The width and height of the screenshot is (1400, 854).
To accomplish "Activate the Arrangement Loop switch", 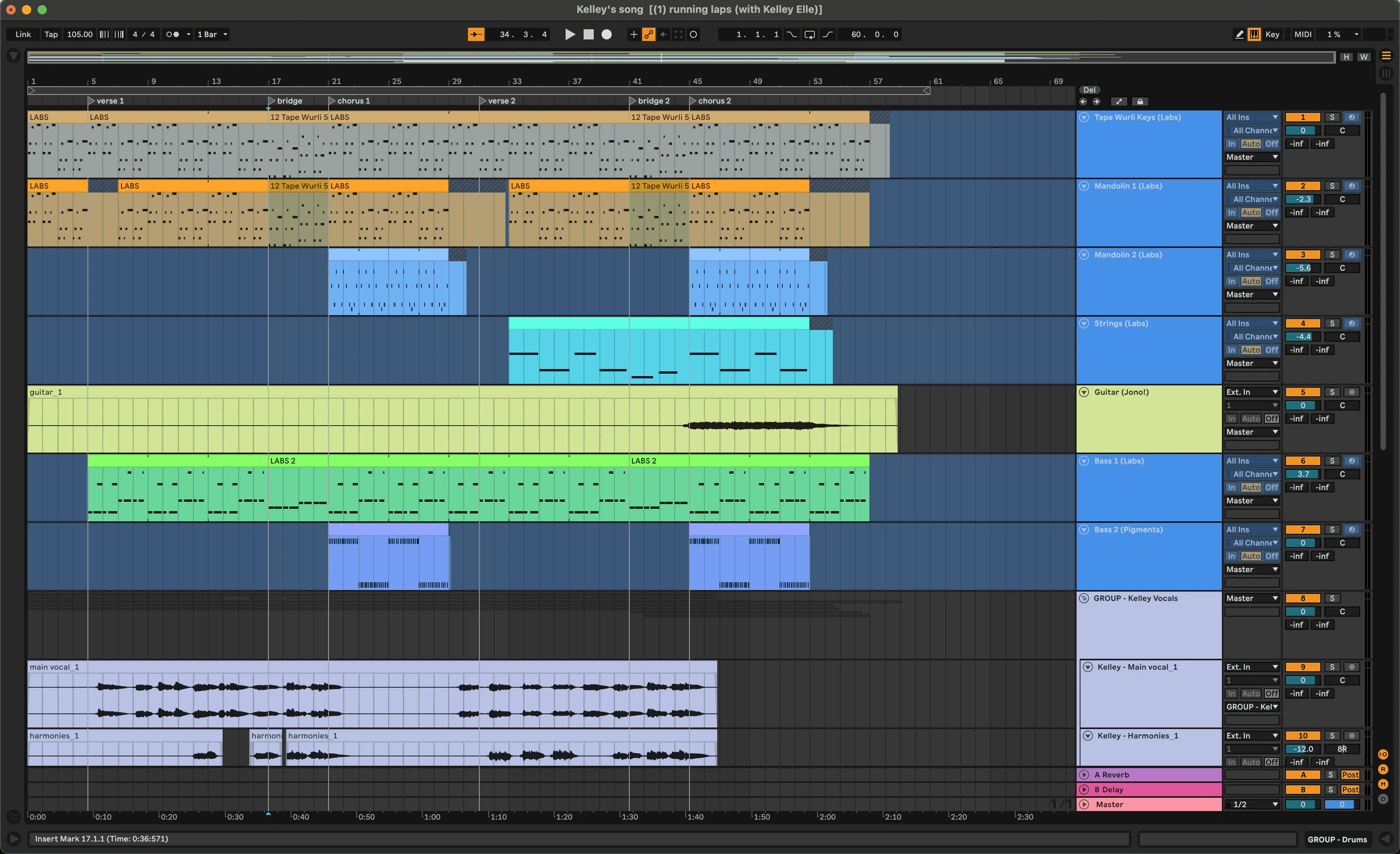I will tap(810, 35).
